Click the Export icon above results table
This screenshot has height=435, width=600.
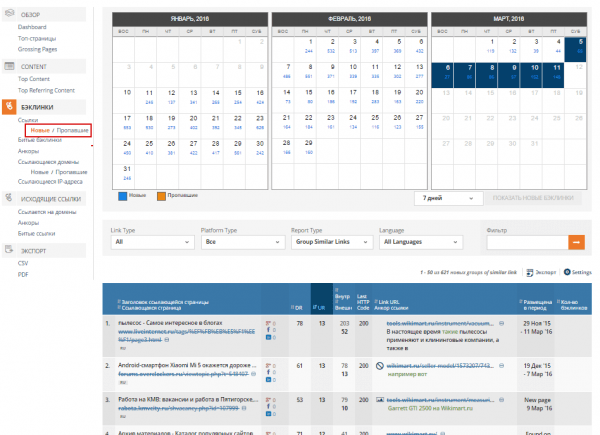point(530,272)
